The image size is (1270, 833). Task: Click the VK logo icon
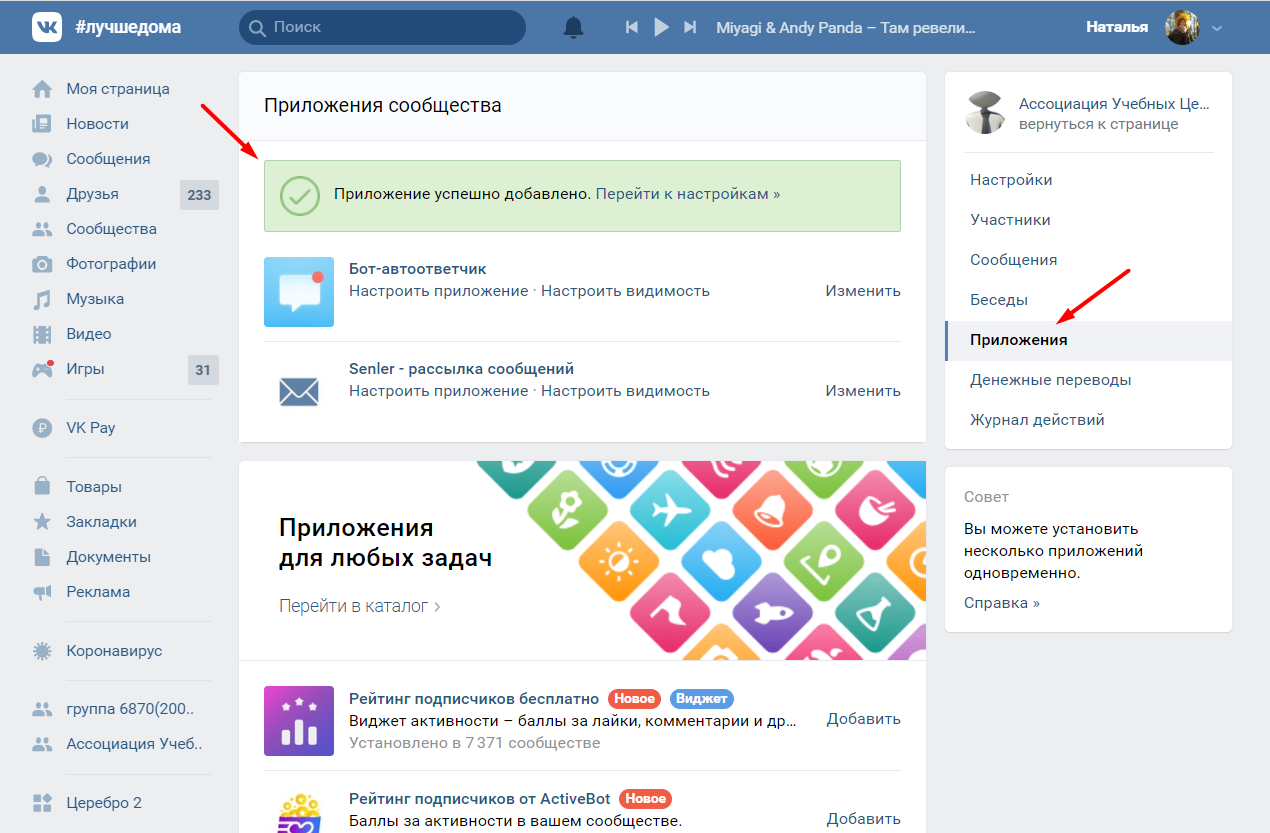(x=47, y=27)
